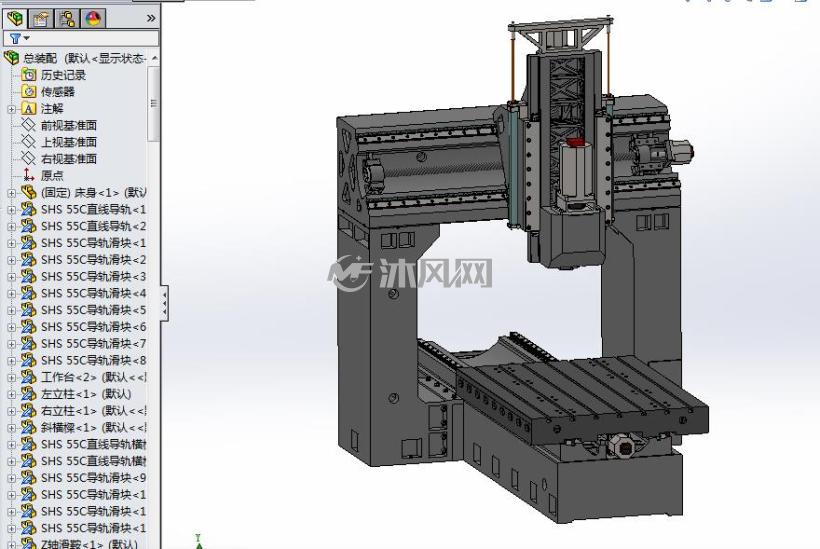Click the 工作台<2> part icon
The width and height of the screenshot is (820, 549).
pos(28,376)
